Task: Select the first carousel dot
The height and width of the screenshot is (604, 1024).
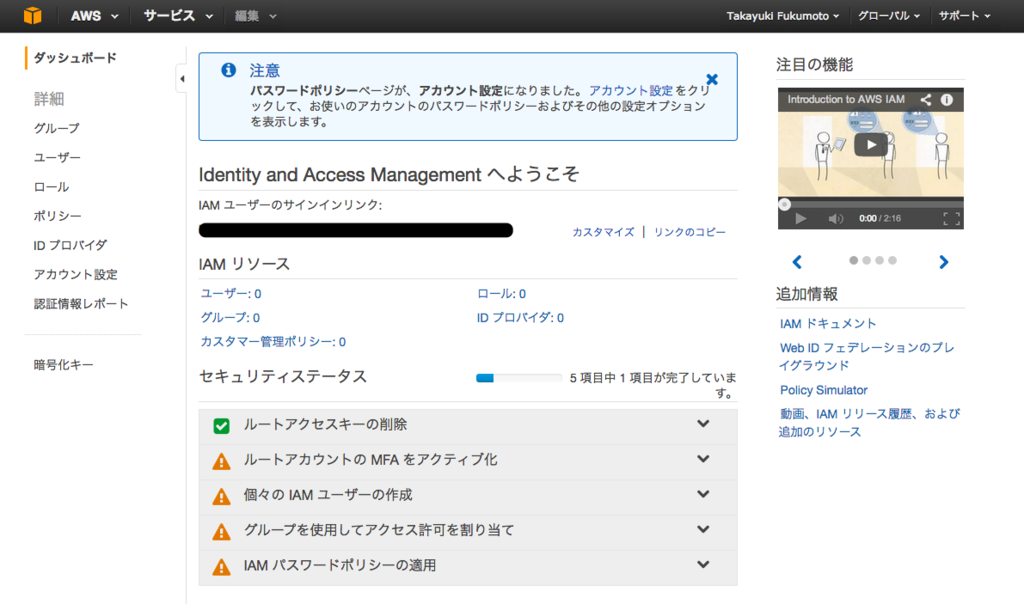Action: (x=854, y=260)
